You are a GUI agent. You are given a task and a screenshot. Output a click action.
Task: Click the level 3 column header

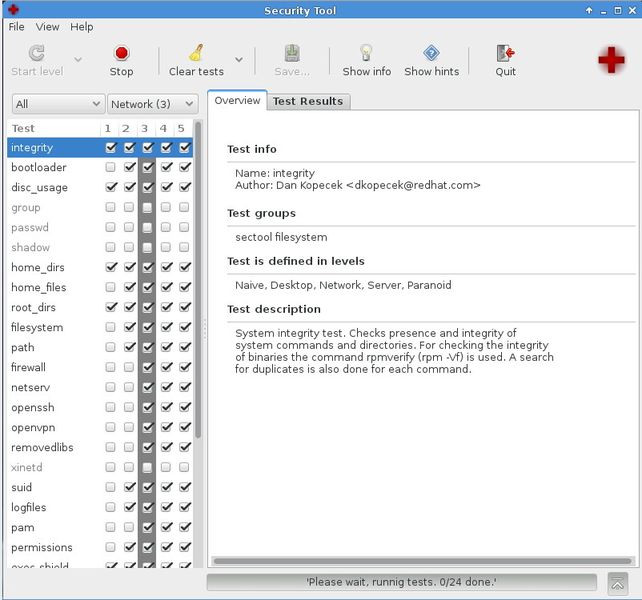click(145, 129)
